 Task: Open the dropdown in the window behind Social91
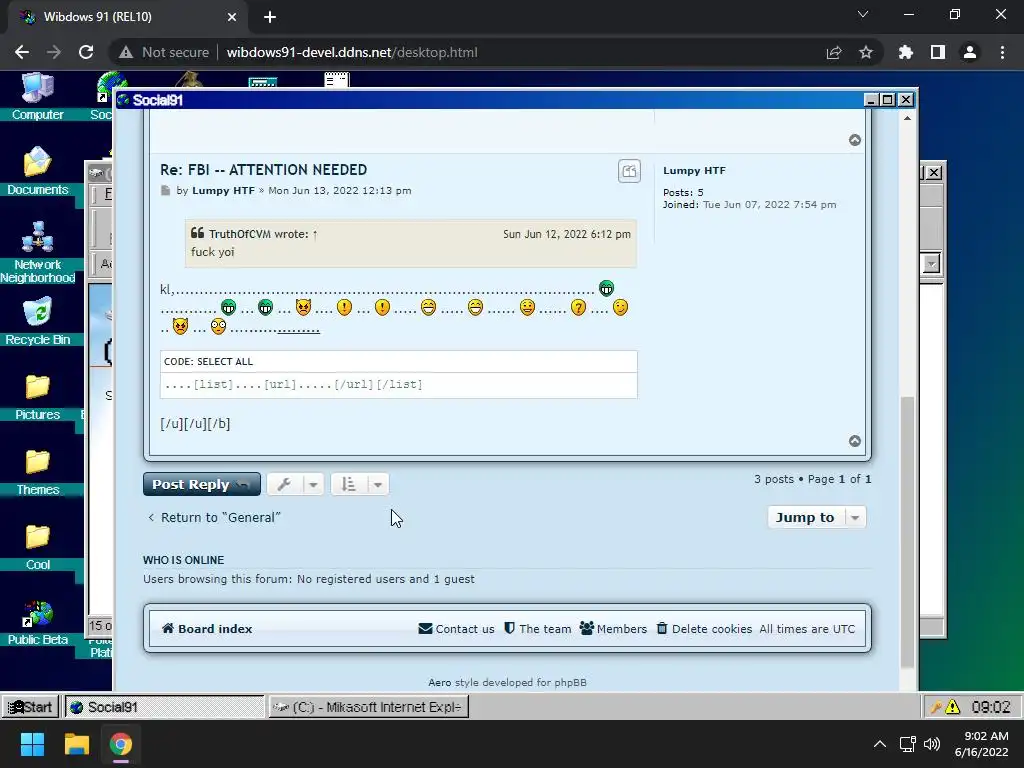[x=932, y=264]
